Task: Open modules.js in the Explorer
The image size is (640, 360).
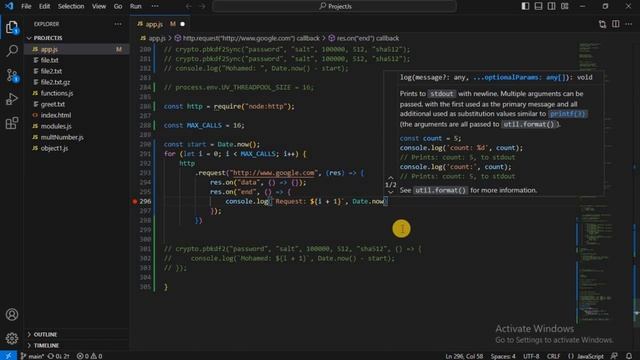Action: [x=77, y=126]
